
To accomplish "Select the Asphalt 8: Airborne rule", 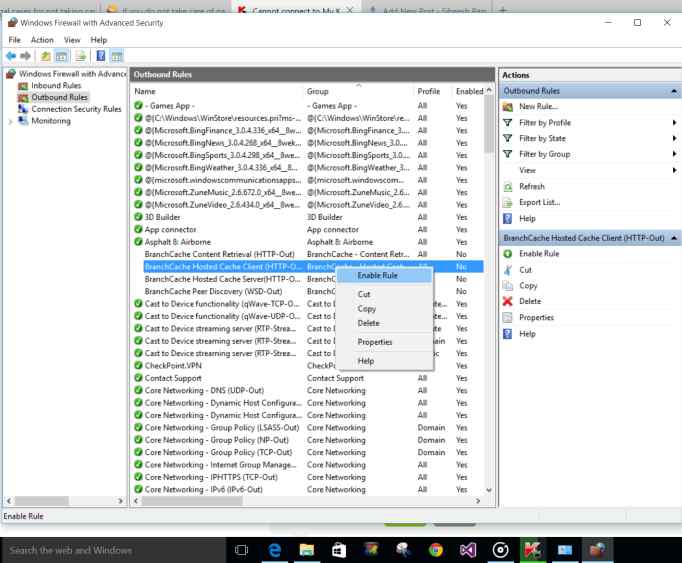I will [x=177, y=242].
